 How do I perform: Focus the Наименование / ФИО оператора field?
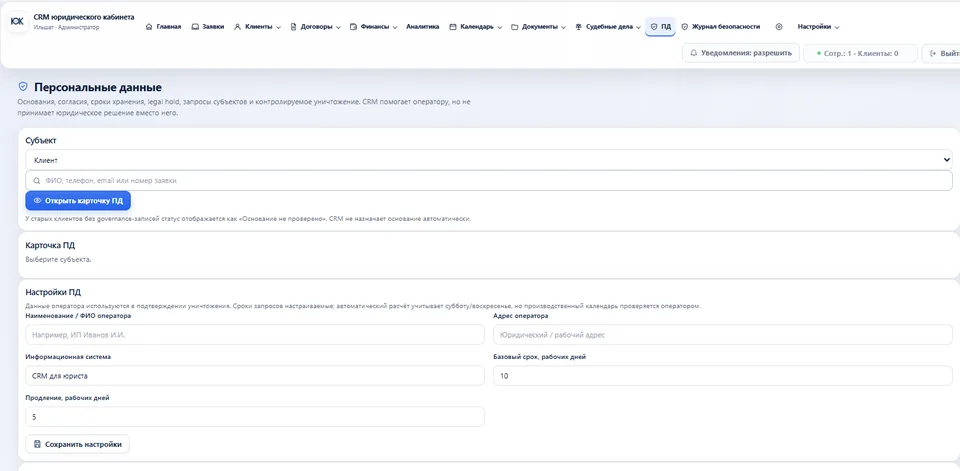pyautogui.click(x=255, y=335)
